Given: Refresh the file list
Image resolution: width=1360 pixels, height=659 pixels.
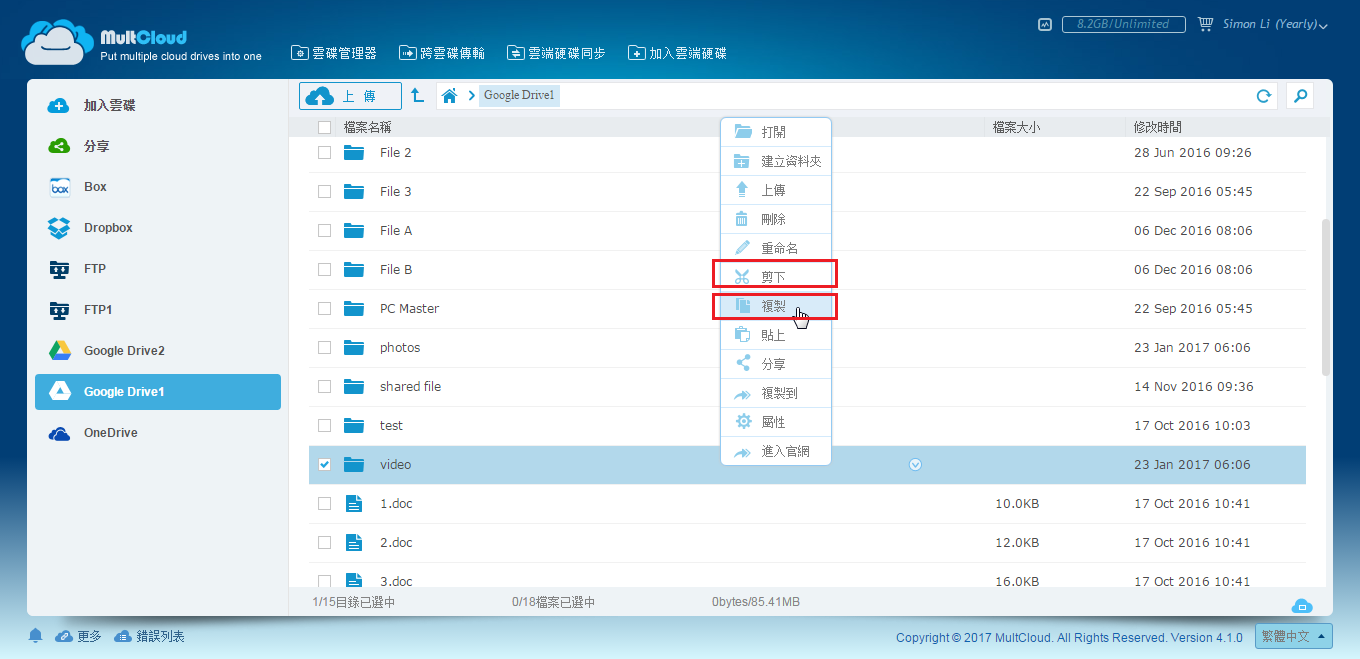Looking at the screenshot, I should tap(1264, 96).
